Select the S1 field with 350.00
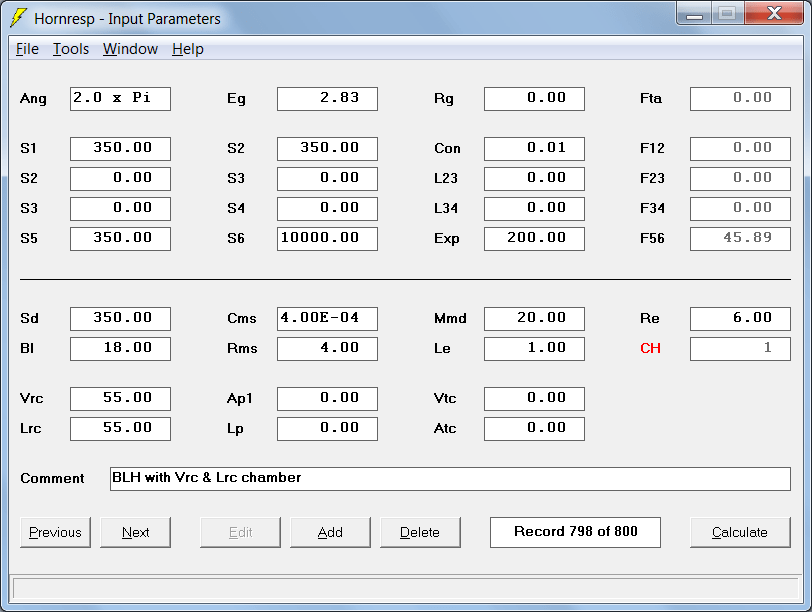This screenshot has height=612, width=812. pos(120,149)
